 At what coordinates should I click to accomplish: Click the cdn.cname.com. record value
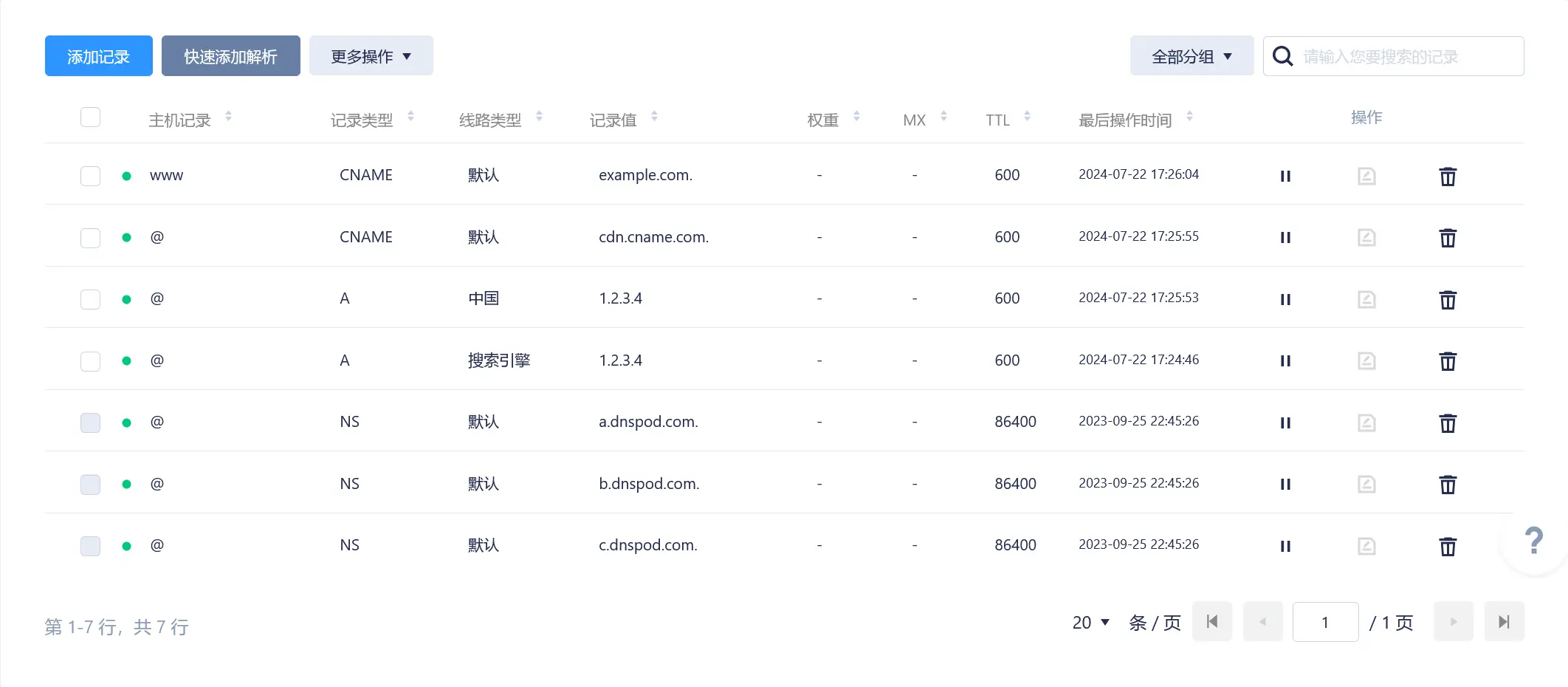click(x=653, y=237)
